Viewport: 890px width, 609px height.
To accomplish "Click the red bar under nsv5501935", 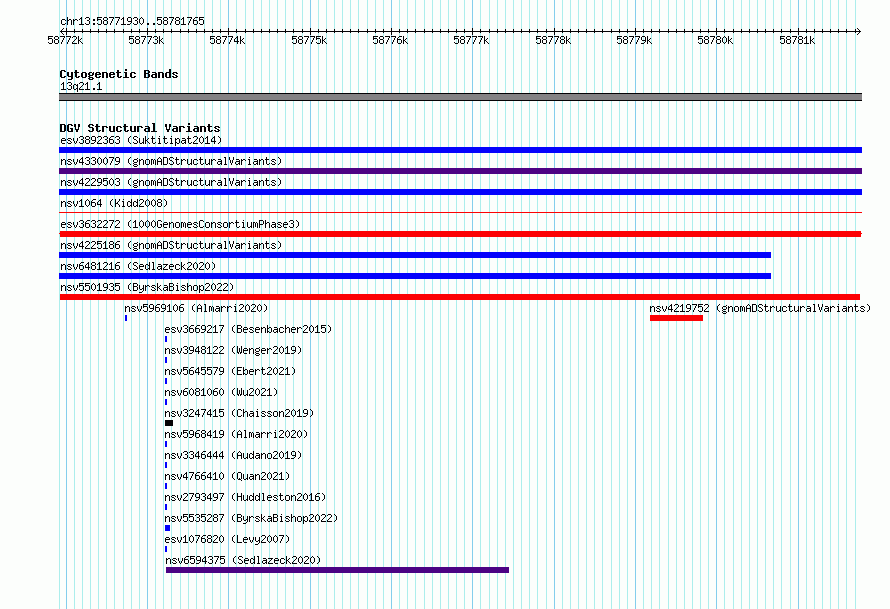I will pyautogui.click(x=460, y=297).
